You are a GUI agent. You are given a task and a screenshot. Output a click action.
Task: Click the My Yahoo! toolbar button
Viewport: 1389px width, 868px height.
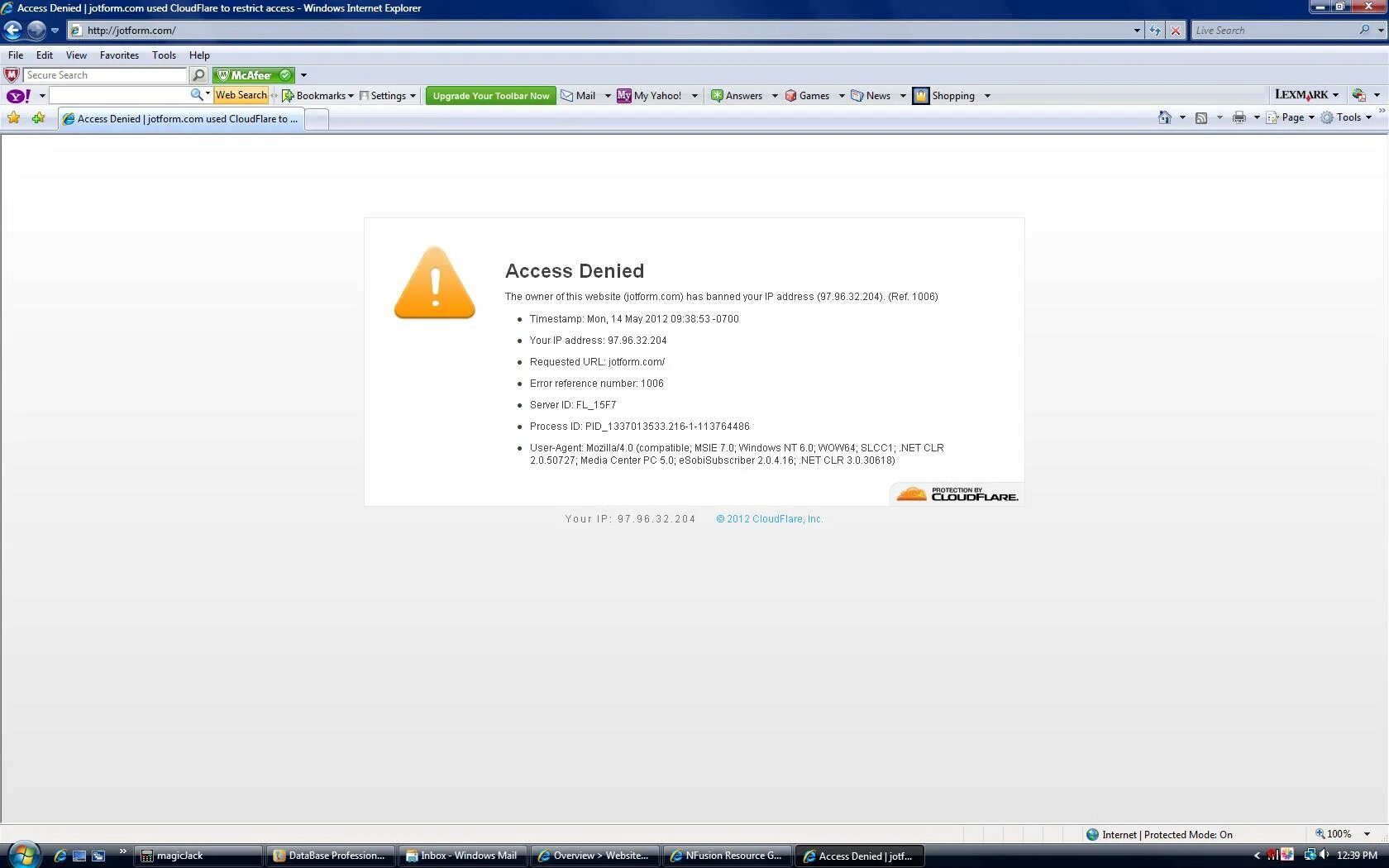click(650, 96)
